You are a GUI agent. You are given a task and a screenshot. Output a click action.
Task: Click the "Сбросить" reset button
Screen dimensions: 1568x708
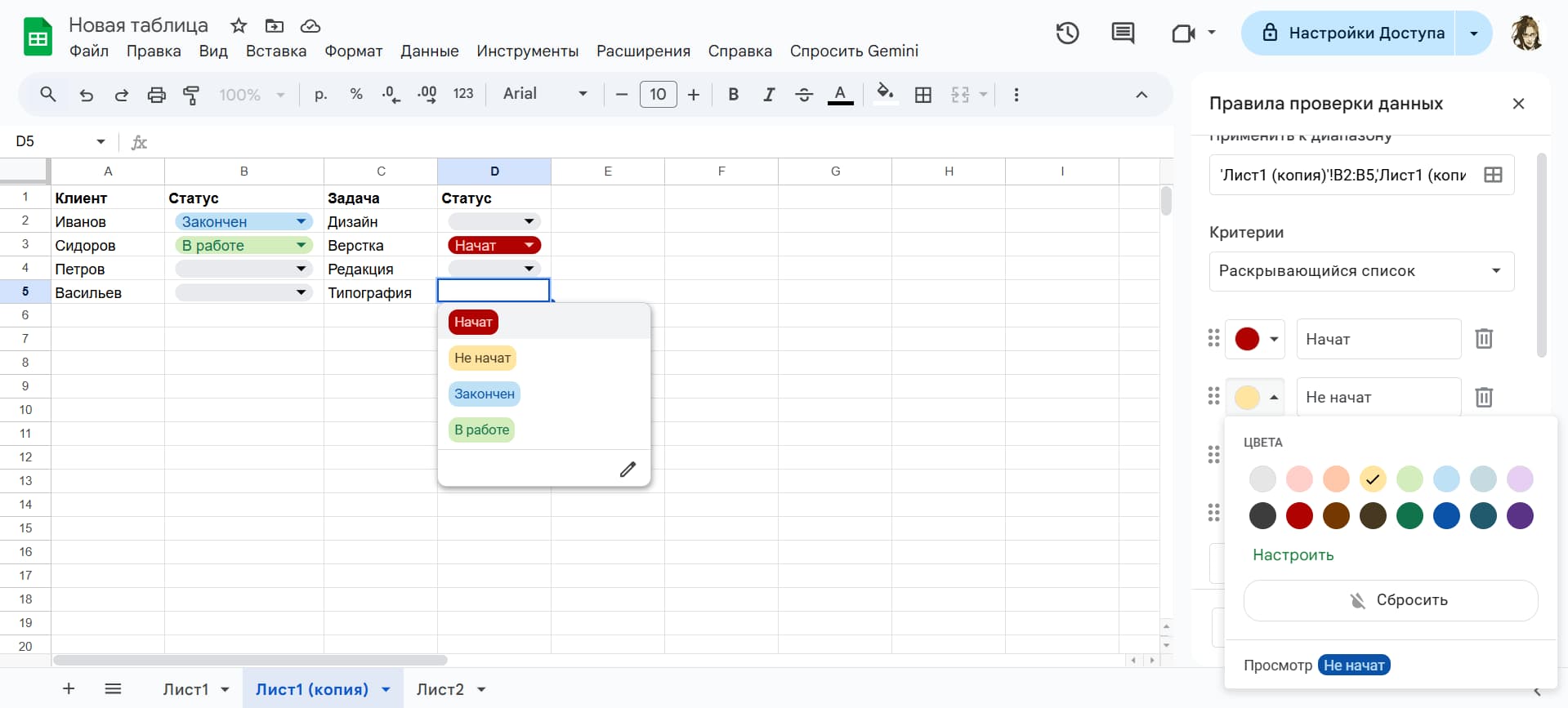pyautogui.click(x=1390, y=600)
